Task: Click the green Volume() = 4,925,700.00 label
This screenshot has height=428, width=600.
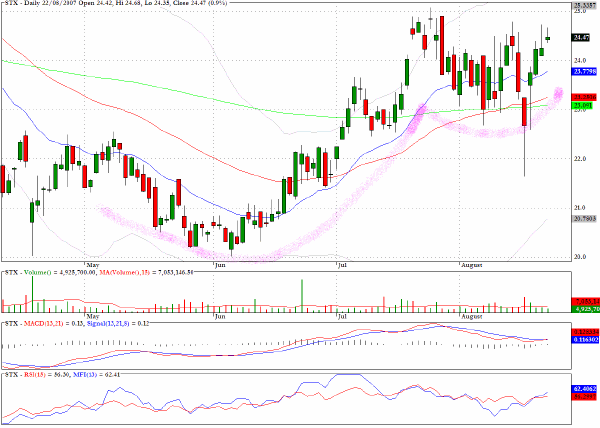Action: [60, 273]
